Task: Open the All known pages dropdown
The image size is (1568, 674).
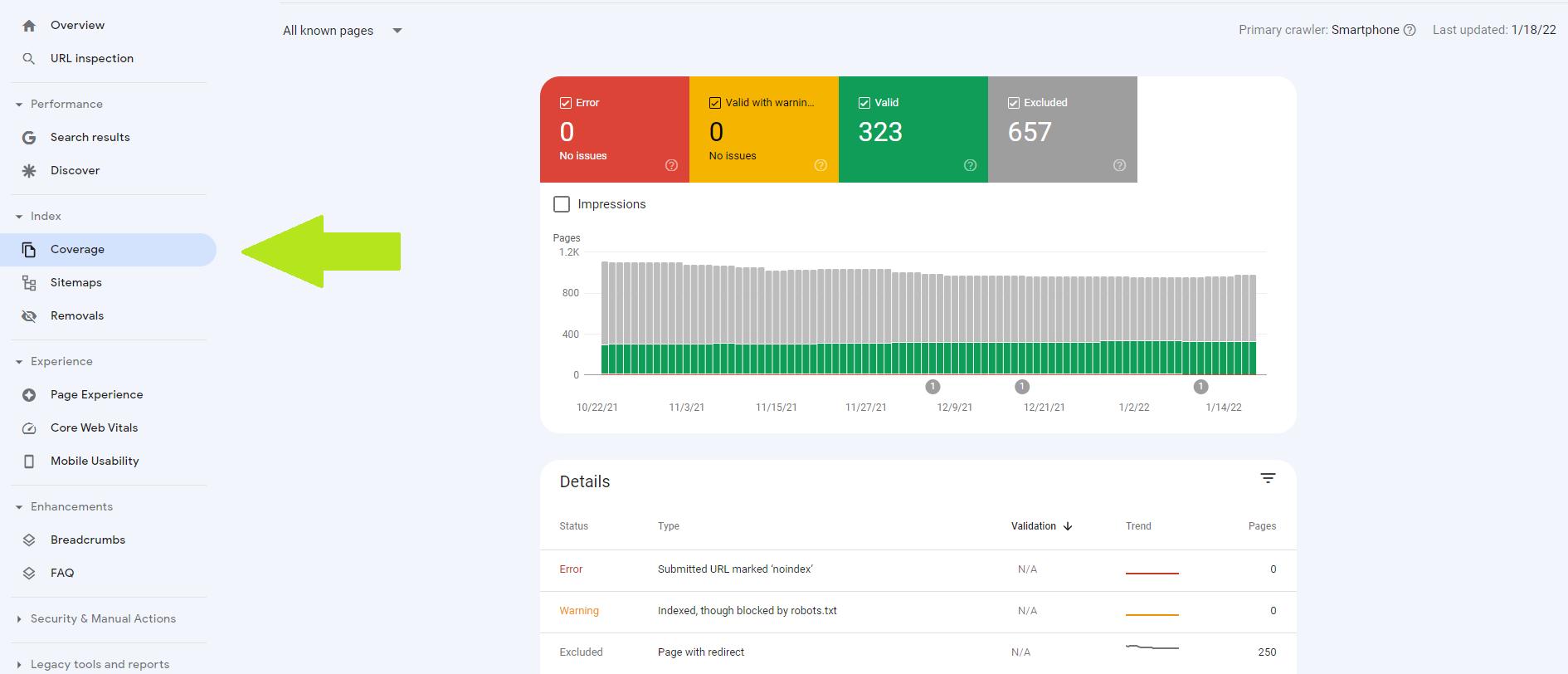Action: [342, 31]
